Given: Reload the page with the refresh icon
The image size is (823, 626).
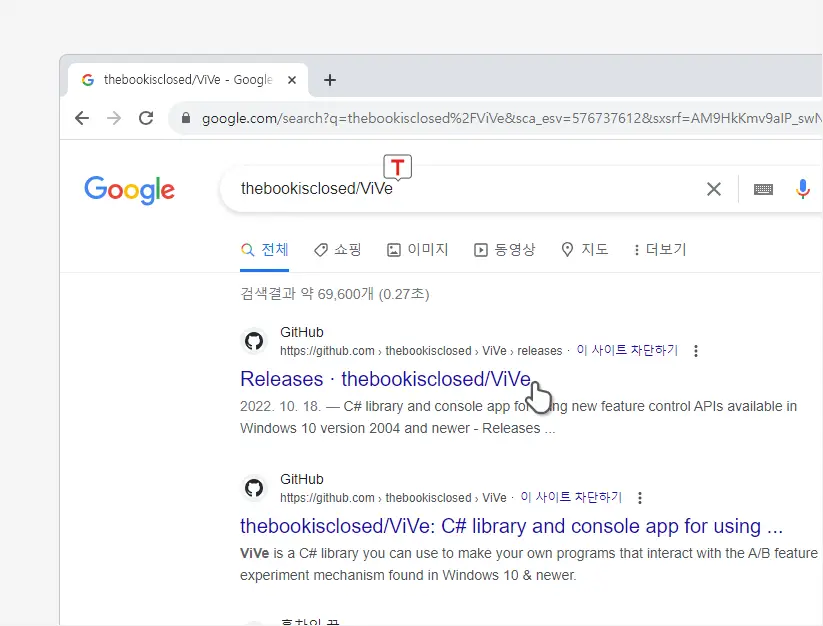Looking at the screenshot, I should 146,118.
